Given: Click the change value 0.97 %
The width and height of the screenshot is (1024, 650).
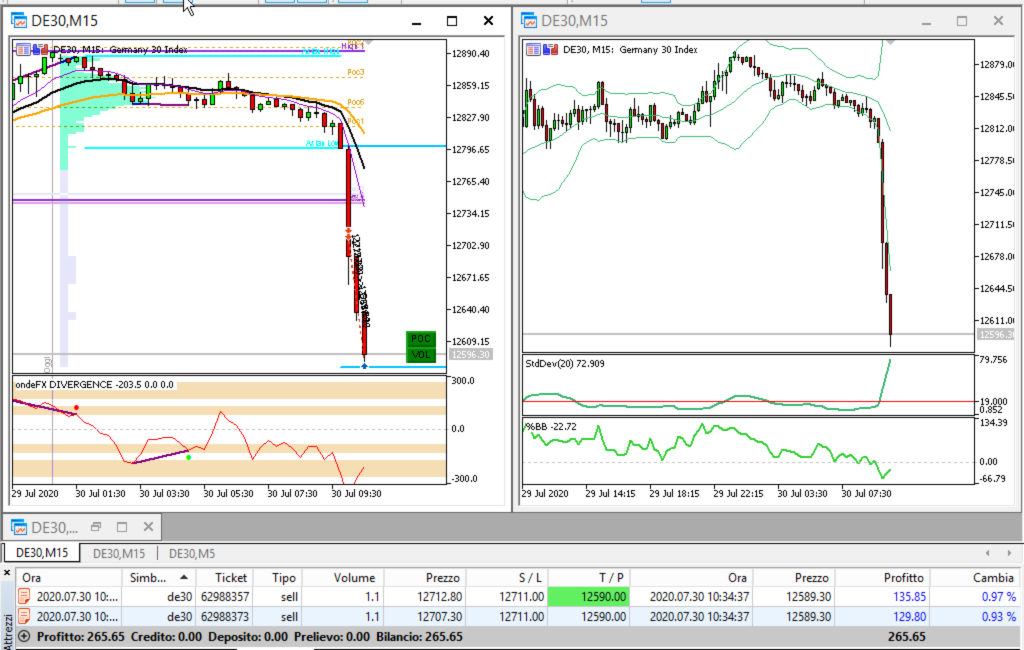Looking at the screenshot, I should tap(999, 596).
